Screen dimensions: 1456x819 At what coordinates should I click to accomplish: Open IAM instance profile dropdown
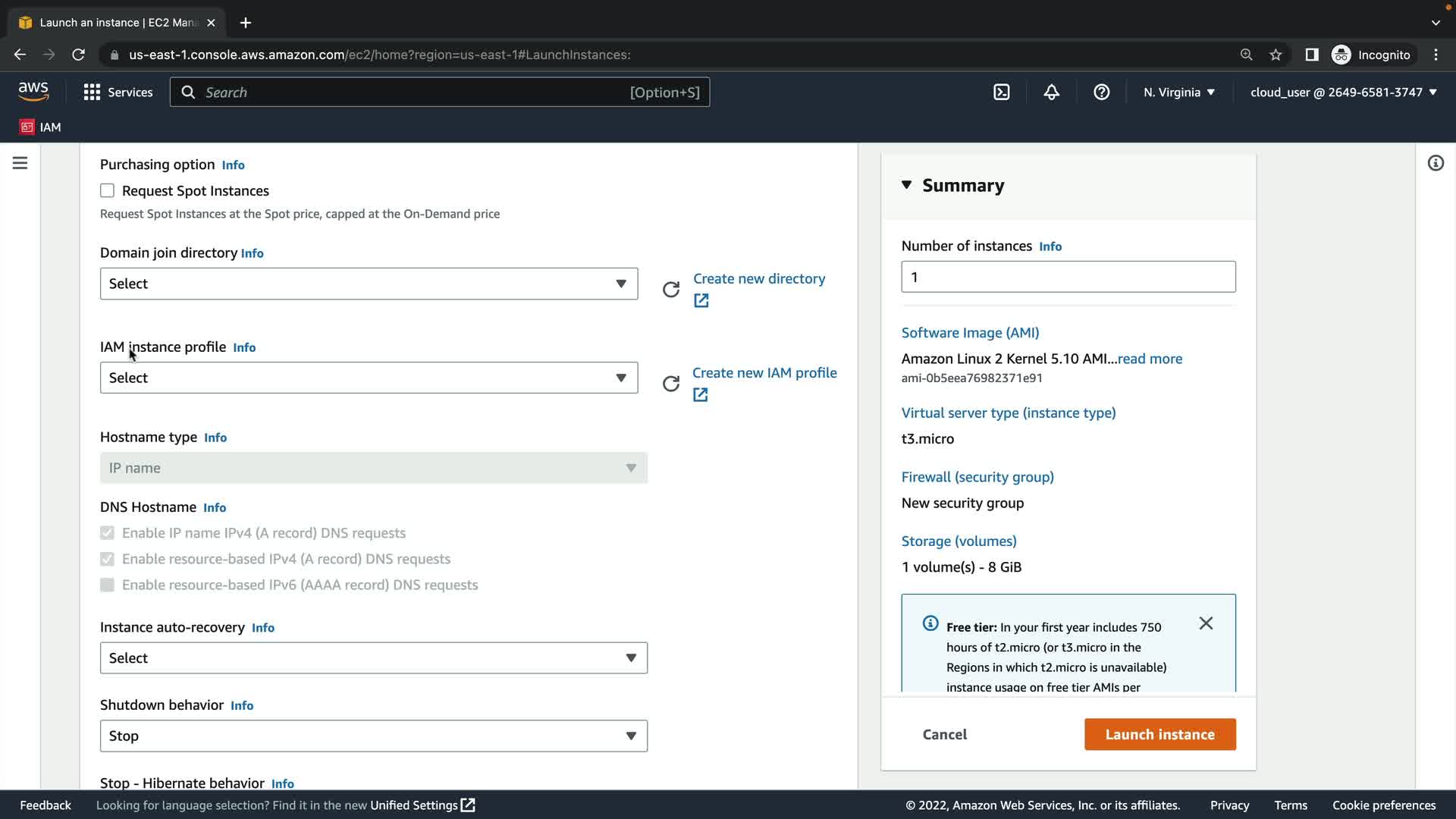click(x=369, y=378)
